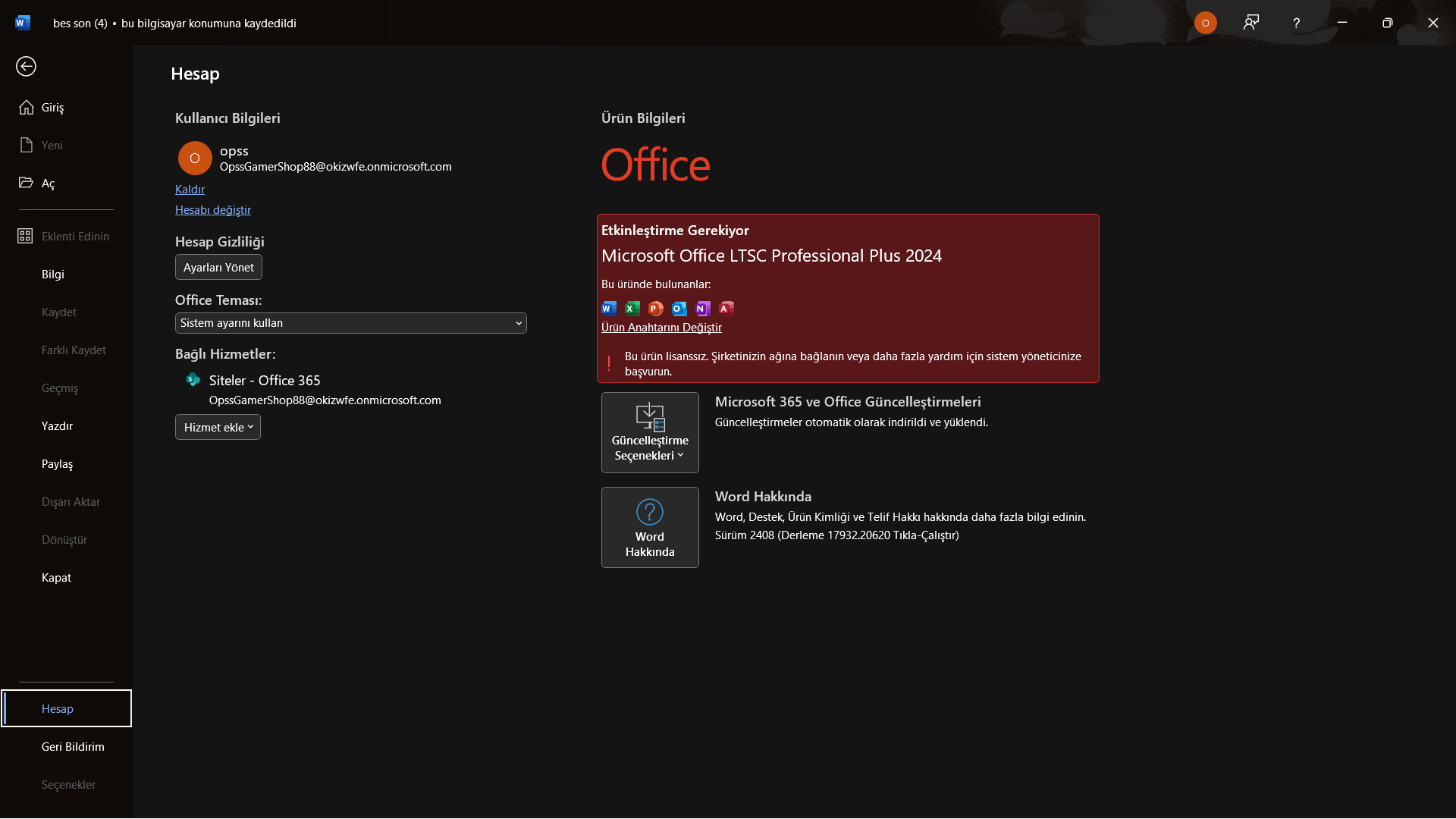Click the Excel icon in product list
This screenshot has width=1456, height=819.
pyautogui.click(x=632, y=309)
